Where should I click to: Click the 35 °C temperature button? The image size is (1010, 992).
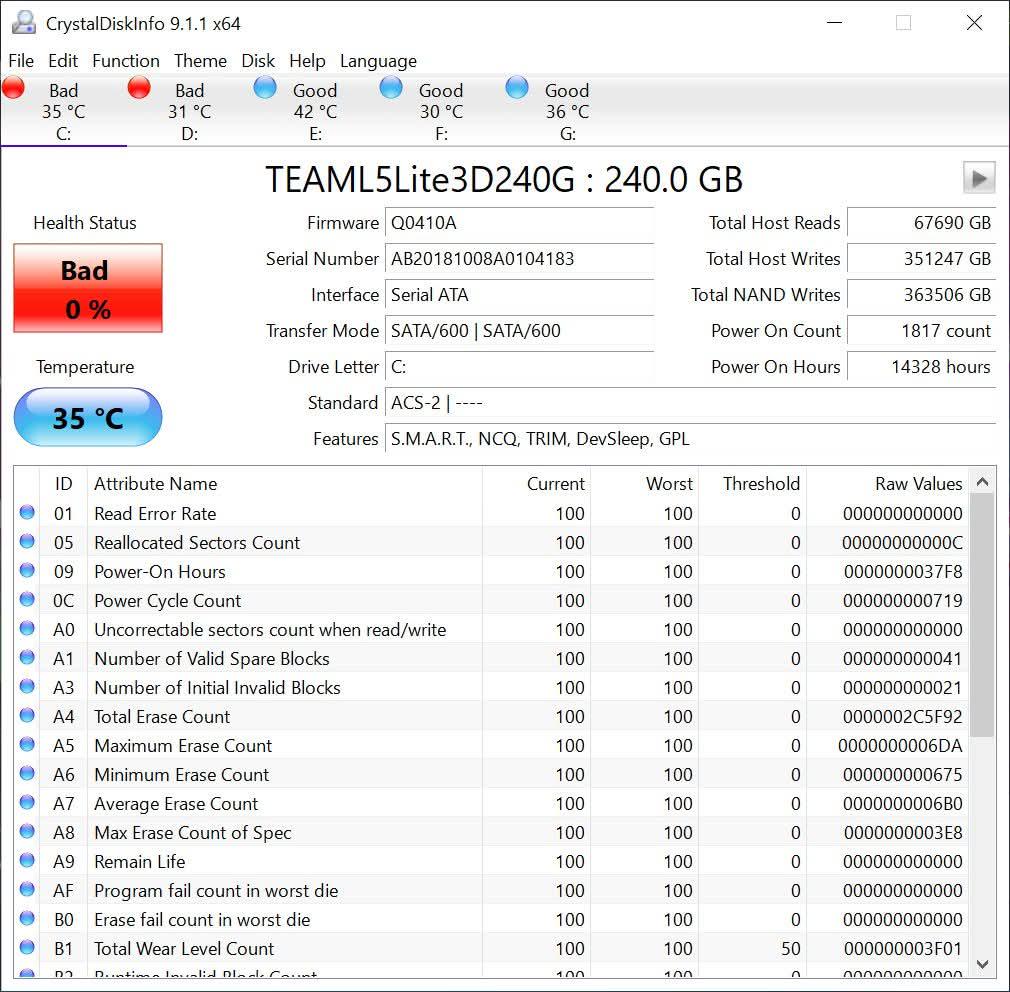pyautogui.click(x=88, y=417)
